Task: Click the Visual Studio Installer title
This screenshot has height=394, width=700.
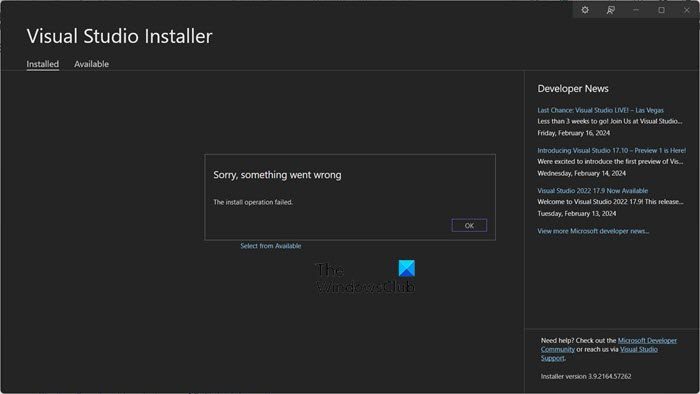Action: 119,36
